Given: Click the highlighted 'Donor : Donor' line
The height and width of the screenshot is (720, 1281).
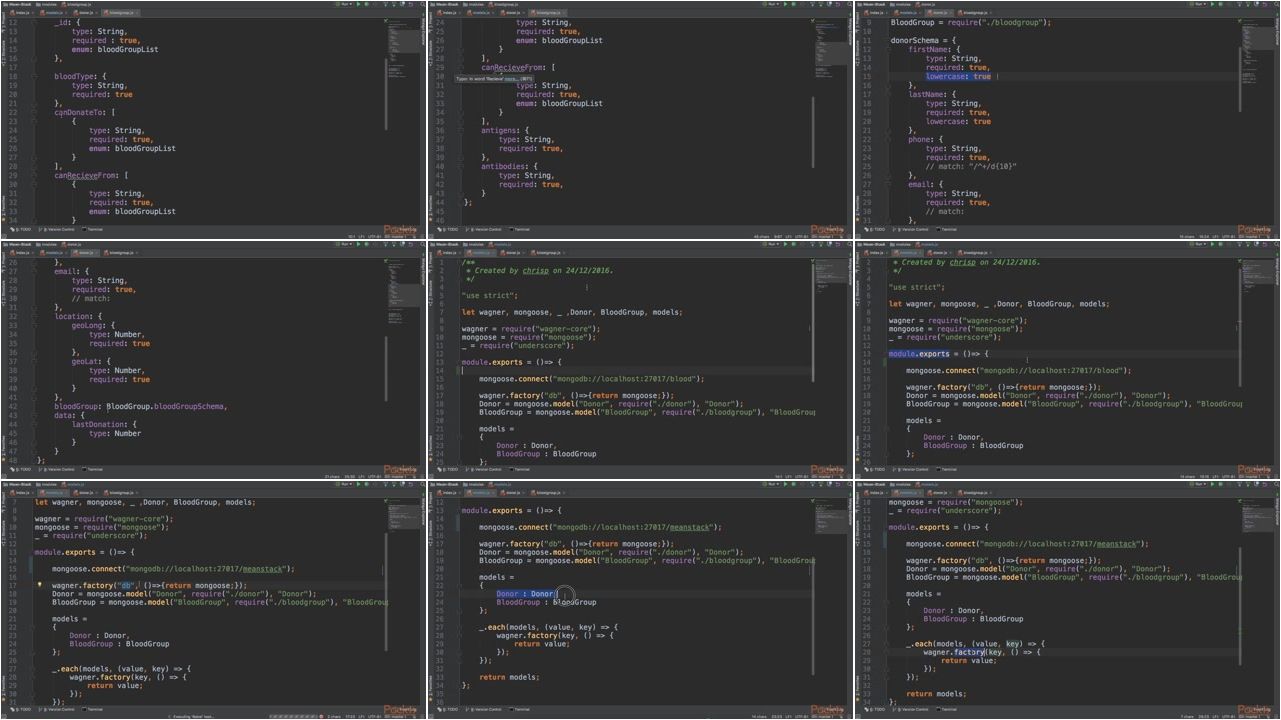Looking at the screenshot, I should [x=526, y=594].
